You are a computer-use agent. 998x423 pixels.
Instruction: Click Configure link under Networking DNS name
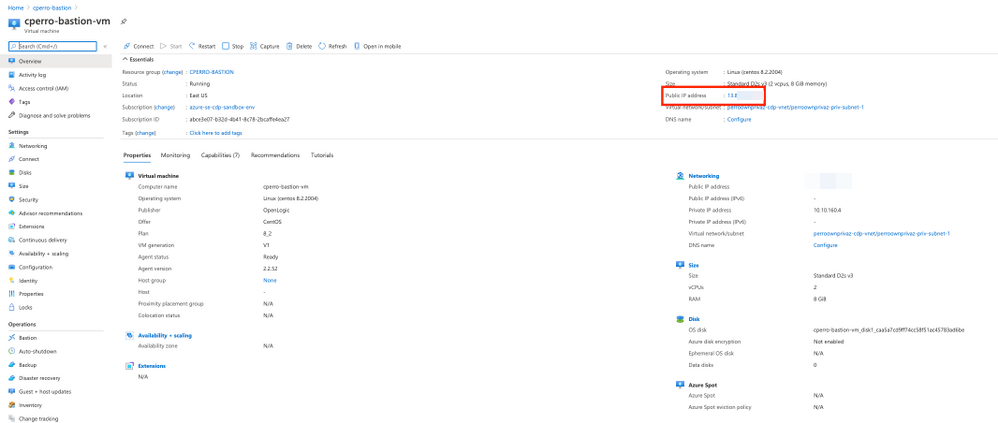click(x=826, y=245)
